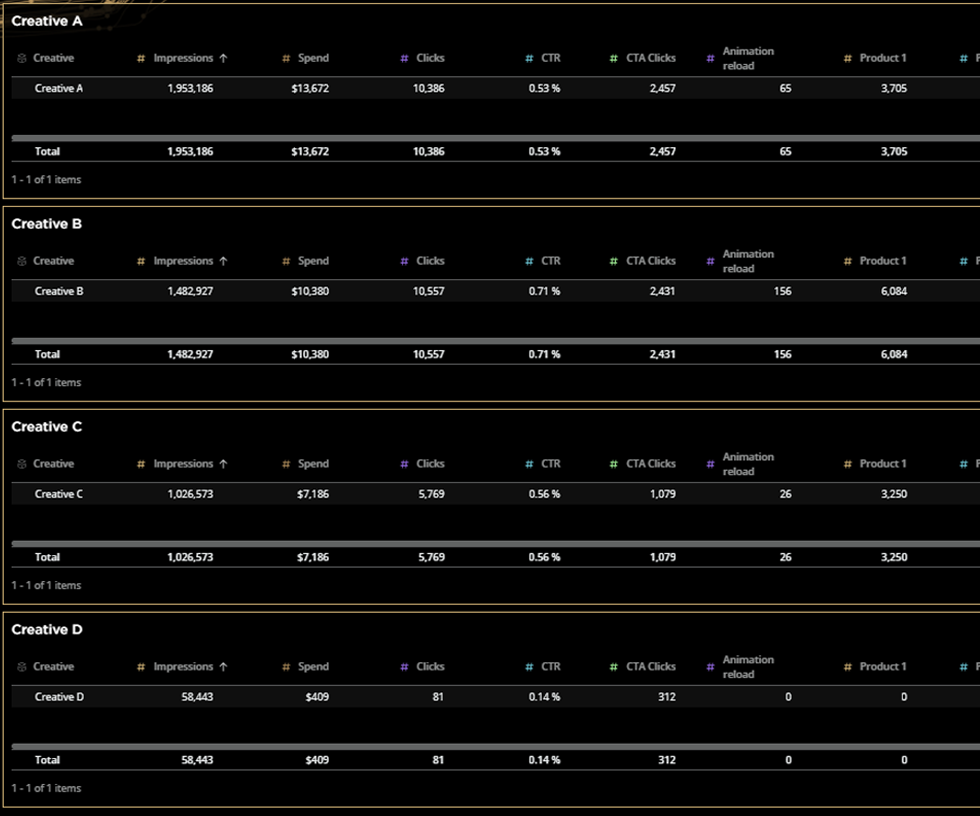The image size is (980, 816).
Task: Click the dimension icon beside Creative in Creative D table
Action: (22, 667)
